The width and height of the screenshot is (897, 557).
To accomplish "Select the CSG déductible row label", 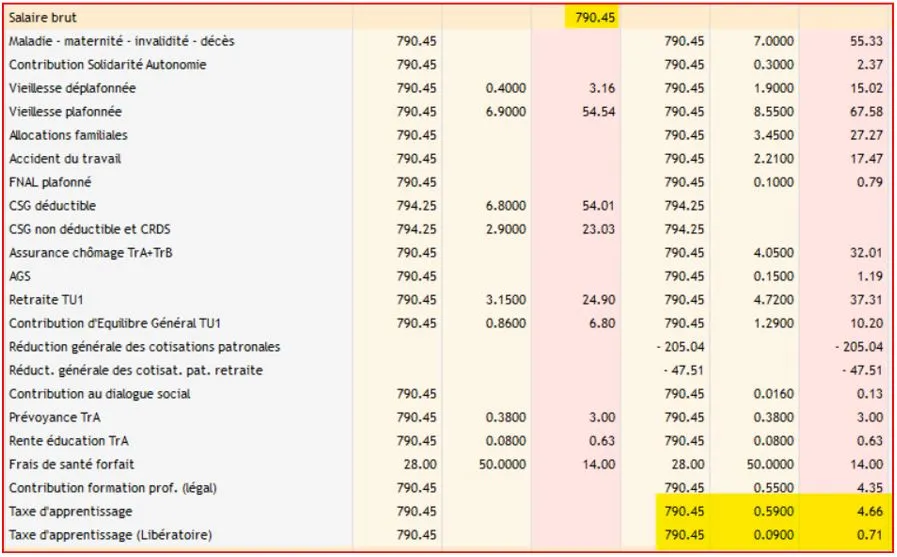I will click(x=52, y=205).
